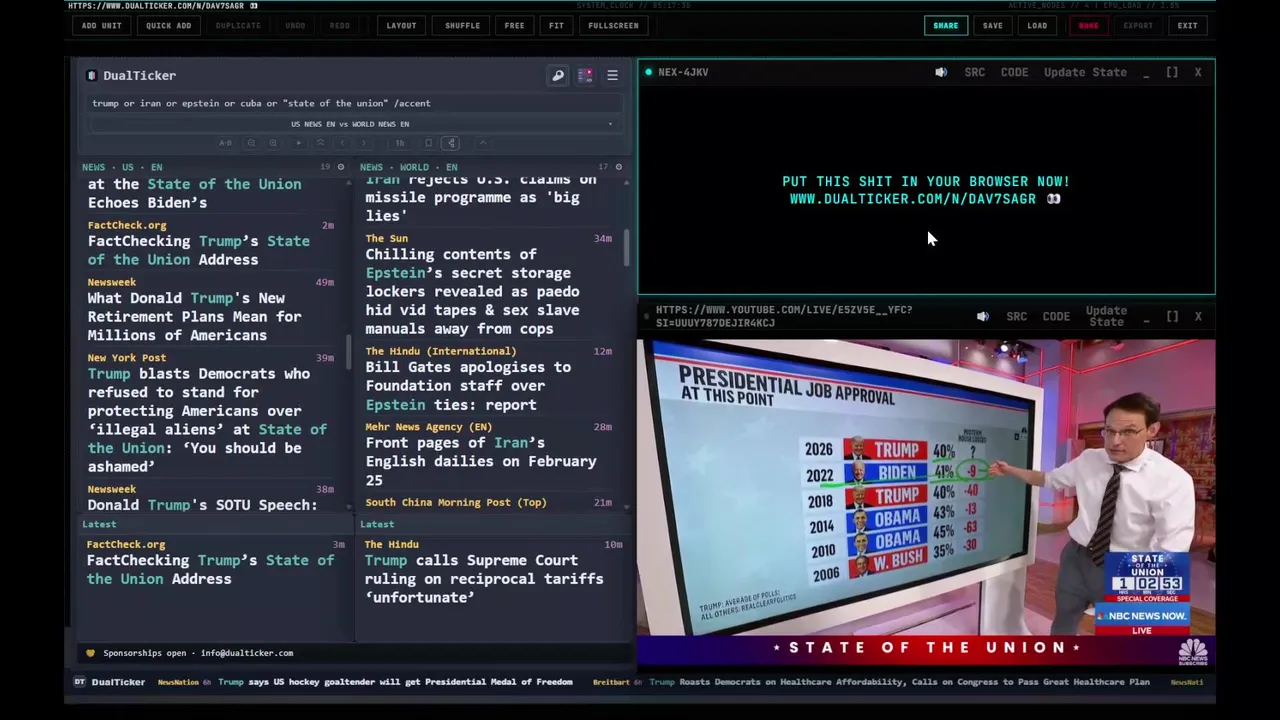Image resolution: width=1280 pixels, height=720 pixels.
Task: Click SRC on the NEX-4JKV unit
Action: [974, 72]
